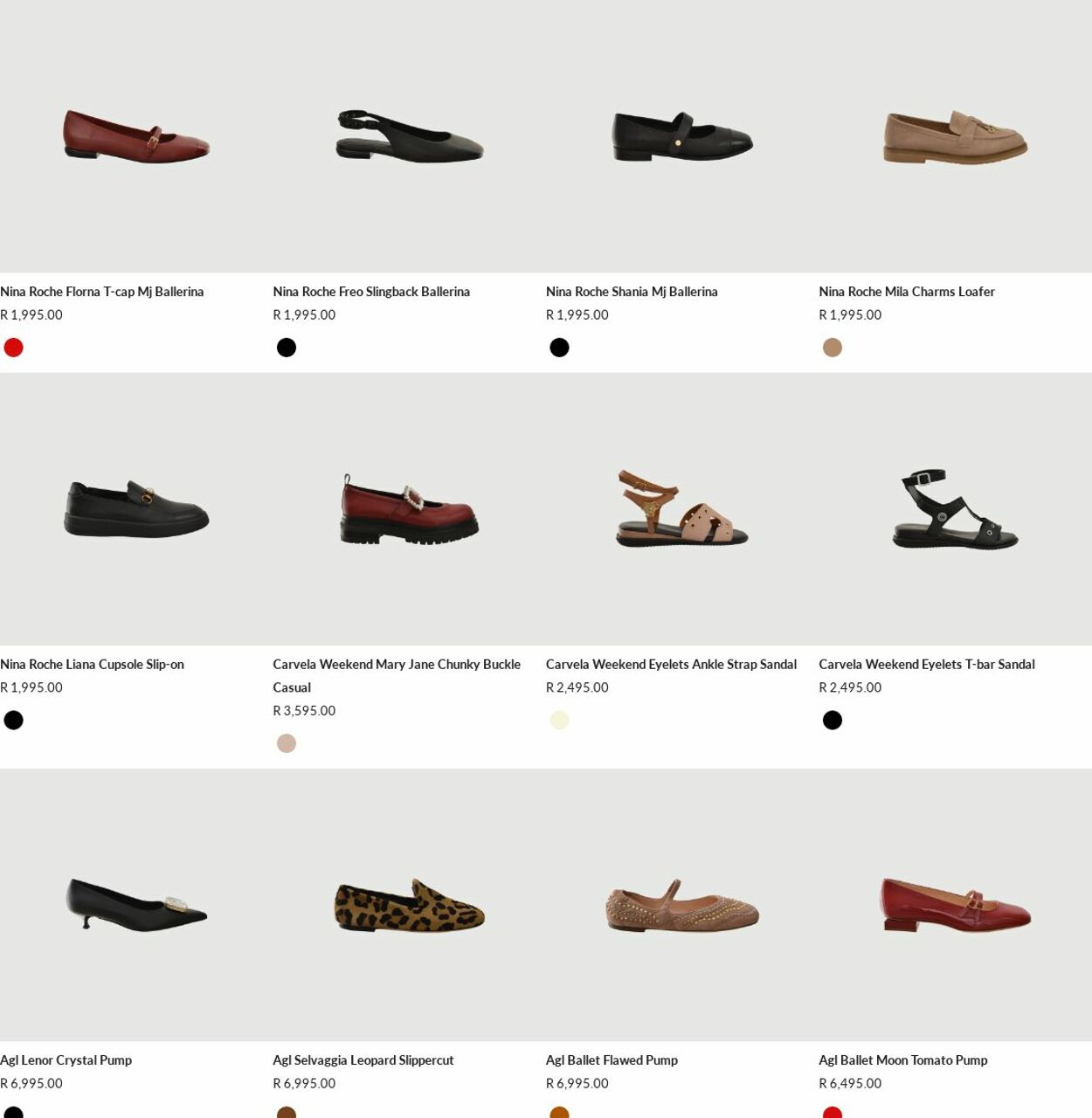
Task: Open Nina Roche Shania Mj Ballerina shoe image
Action: pos(682,136)
